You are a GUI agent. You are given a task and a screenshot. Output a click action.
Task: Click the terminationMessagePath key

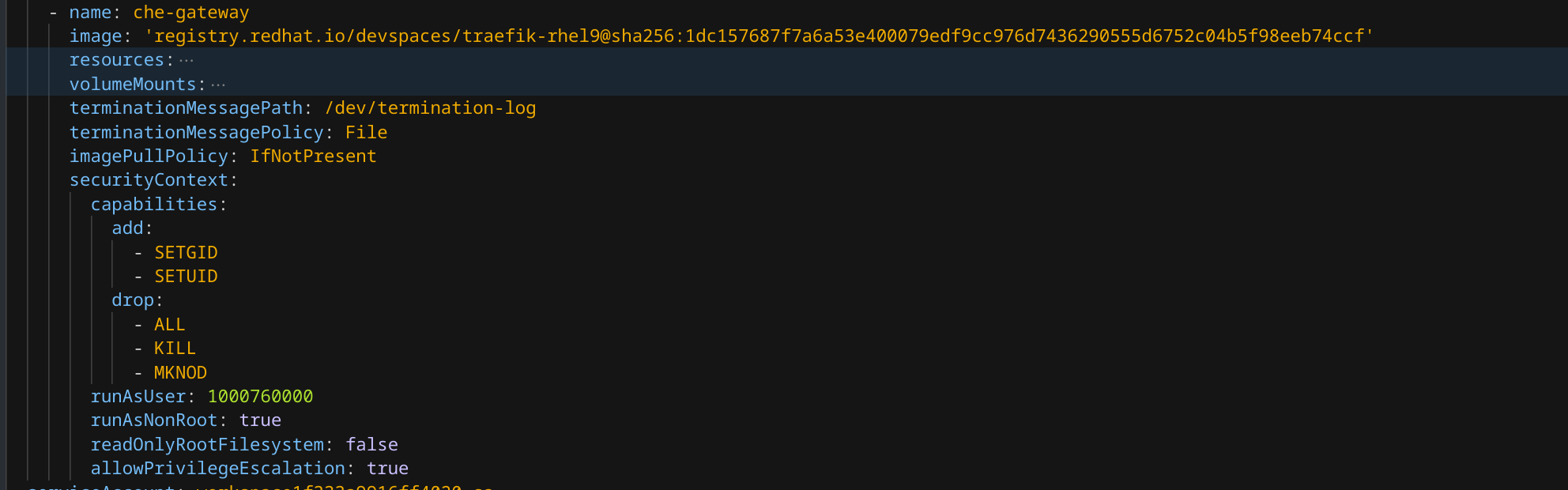(186, 108)
